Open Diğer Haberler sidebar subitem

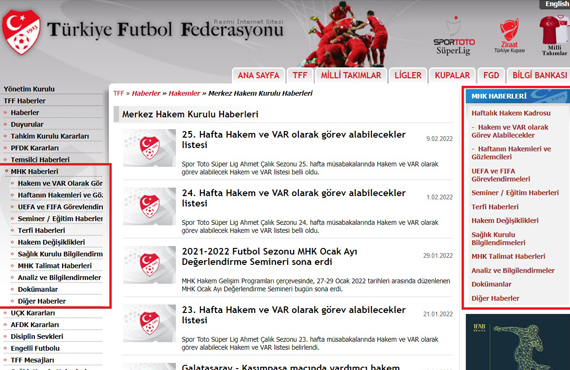tap(42, 301)
